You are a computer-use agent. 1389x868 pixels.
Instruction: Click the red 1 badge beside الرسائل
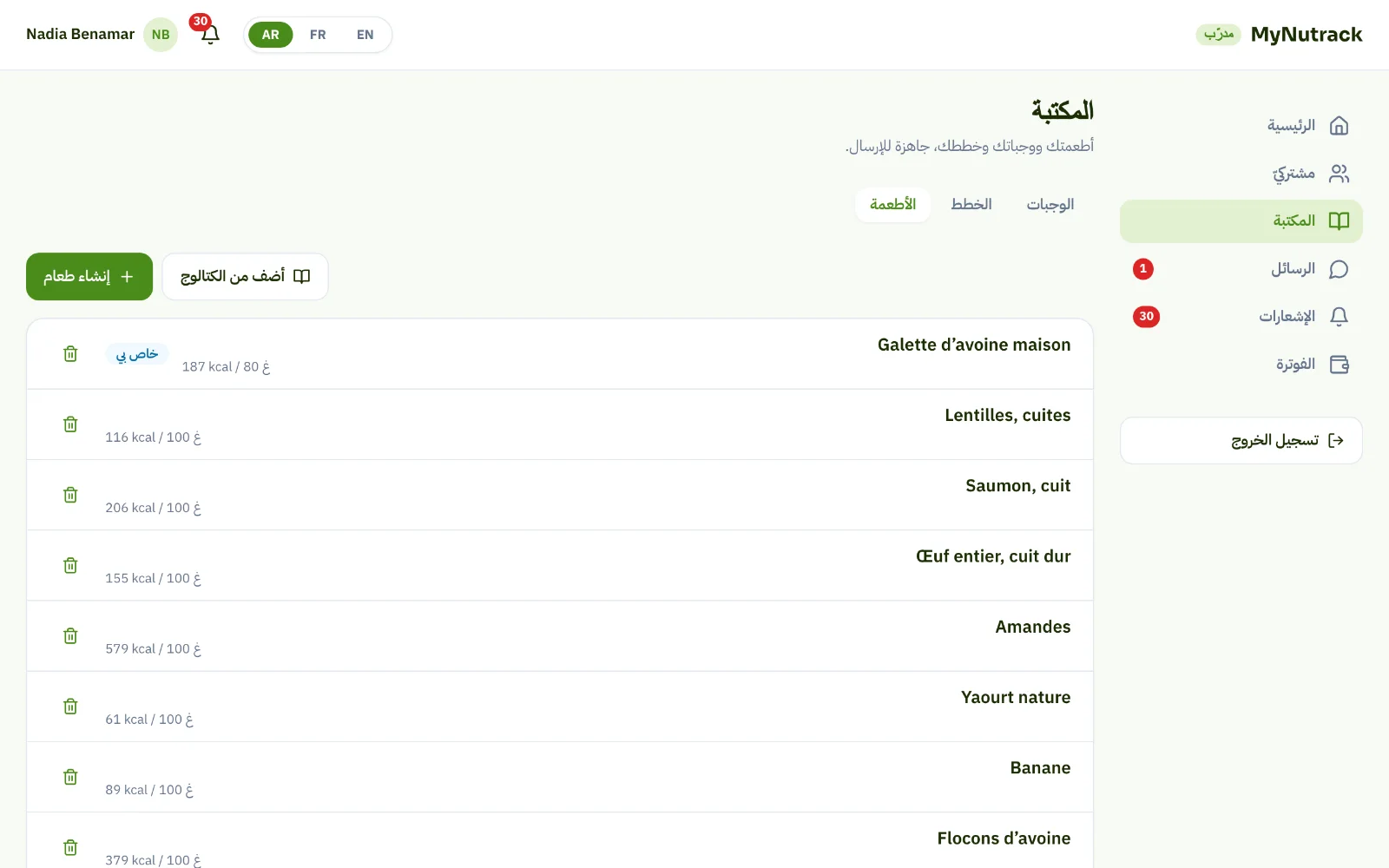pyautogui.click(x=1143, y=269)
